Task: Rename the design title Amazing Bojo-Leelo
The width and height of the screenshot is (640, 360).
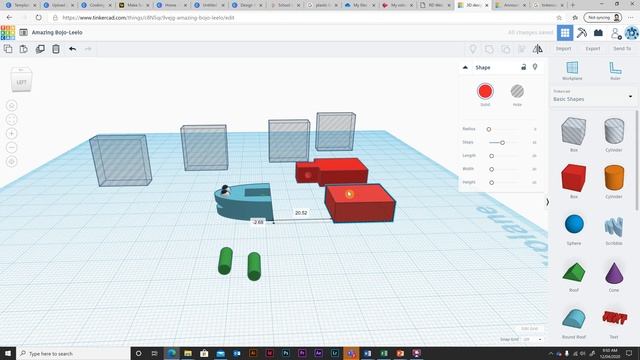Action: coord(57,32)
